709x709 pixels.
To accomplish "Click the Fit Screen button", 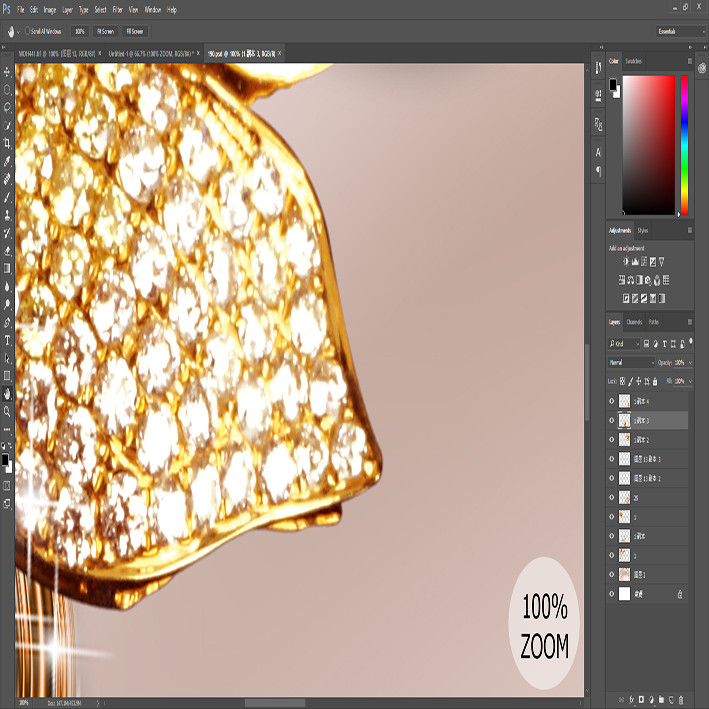I will (x=105, y=31).
